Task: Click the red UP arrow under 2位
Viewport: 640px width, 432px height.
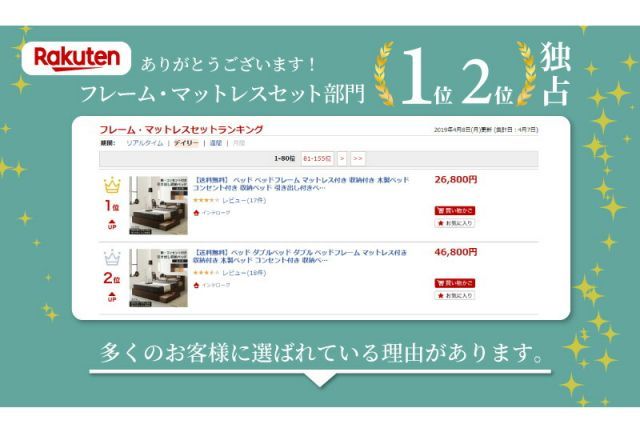Action: click(x=112, y=297)
